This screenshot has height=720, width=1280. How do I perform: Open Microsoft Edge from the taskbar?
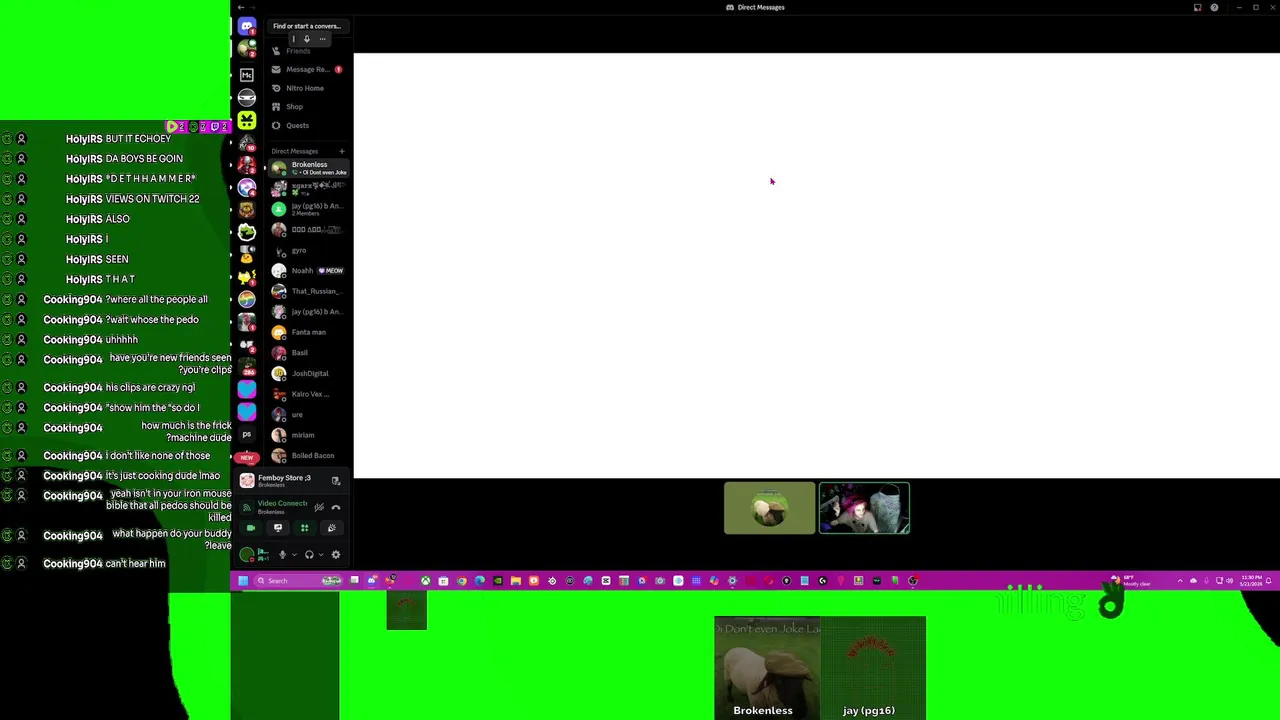(x=479, y=580)
